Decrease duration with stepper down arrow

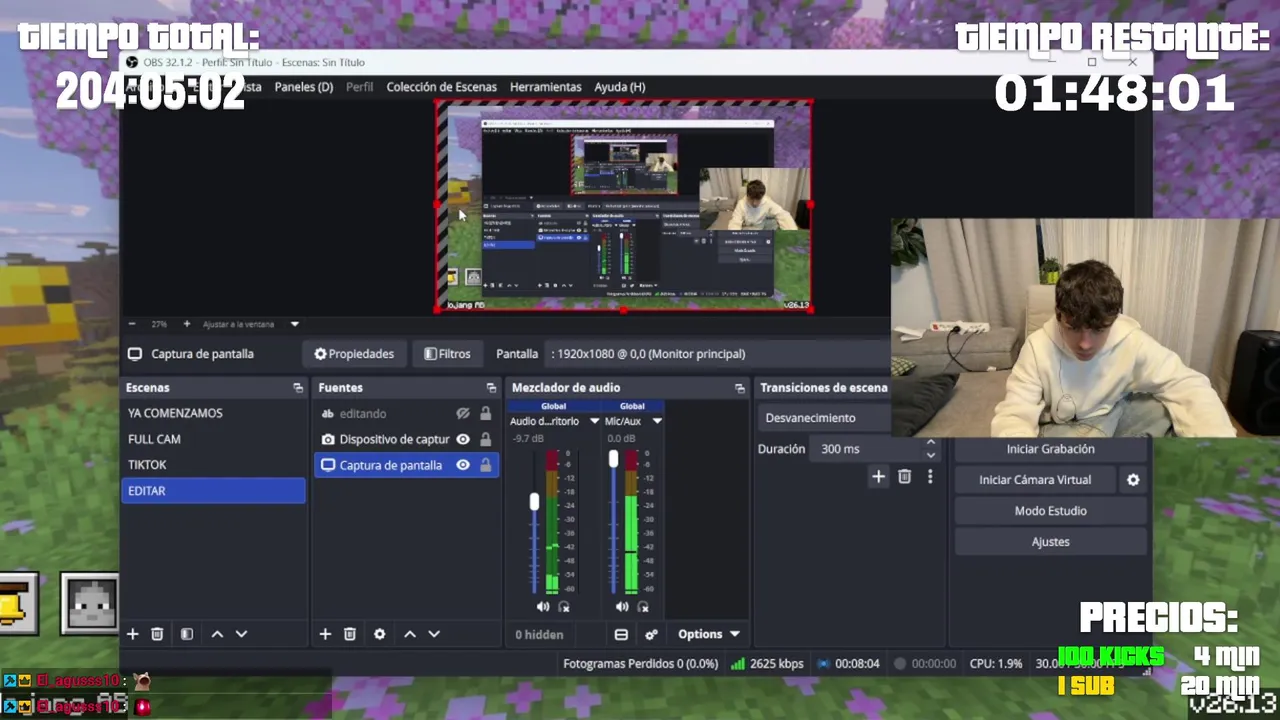931,455
